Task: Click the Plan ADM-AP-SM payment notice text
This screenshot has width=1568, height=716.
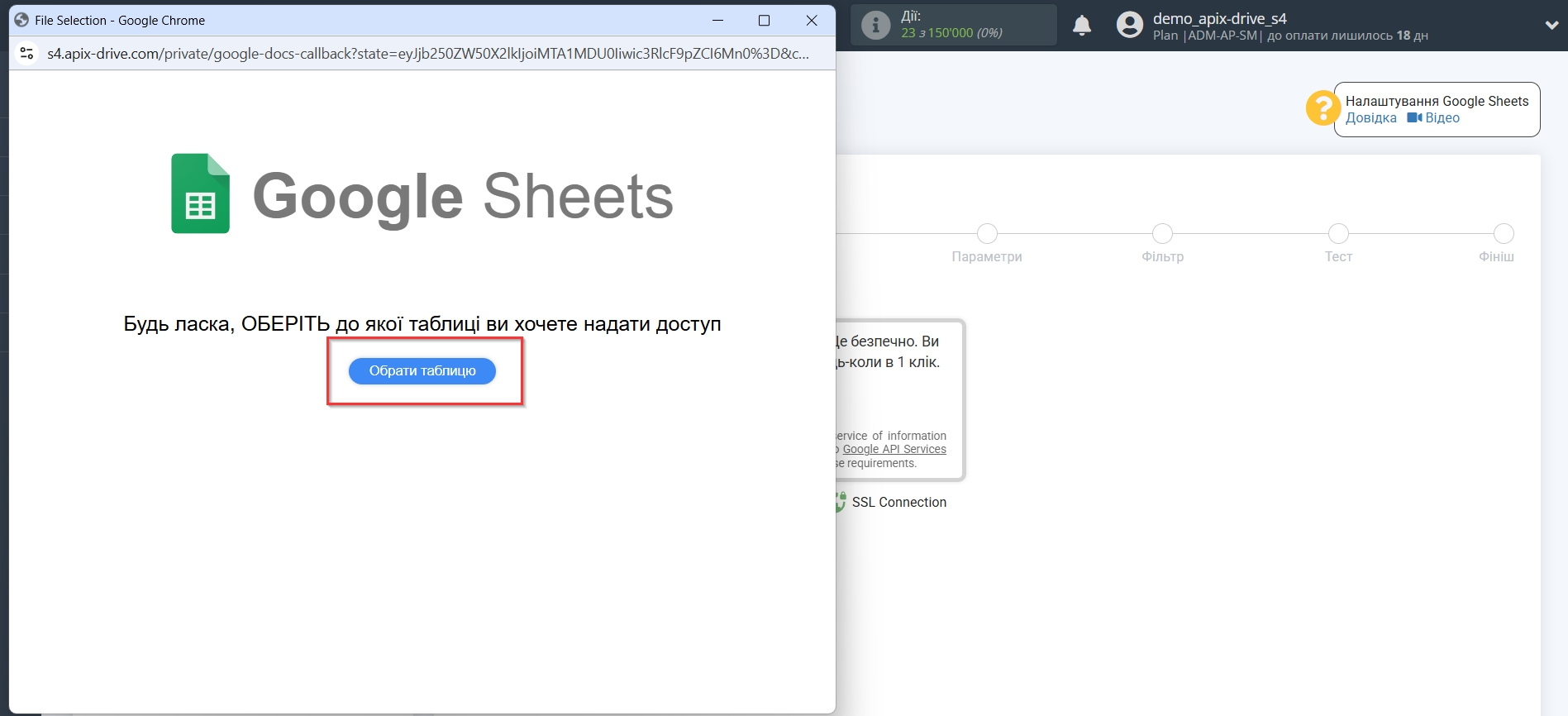Action: 1290,36
